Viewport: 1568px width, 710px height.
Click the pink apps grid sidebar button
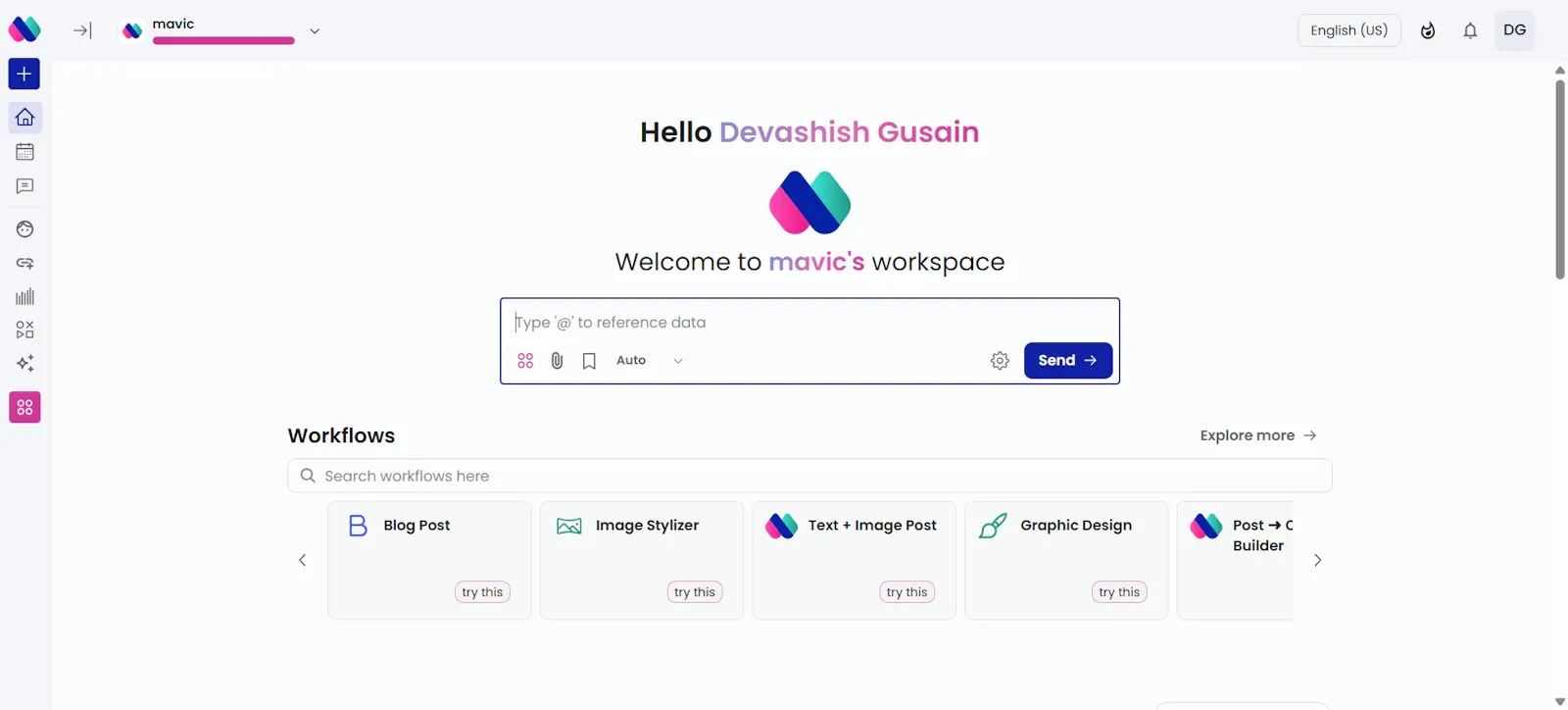[x=24, y=407]
